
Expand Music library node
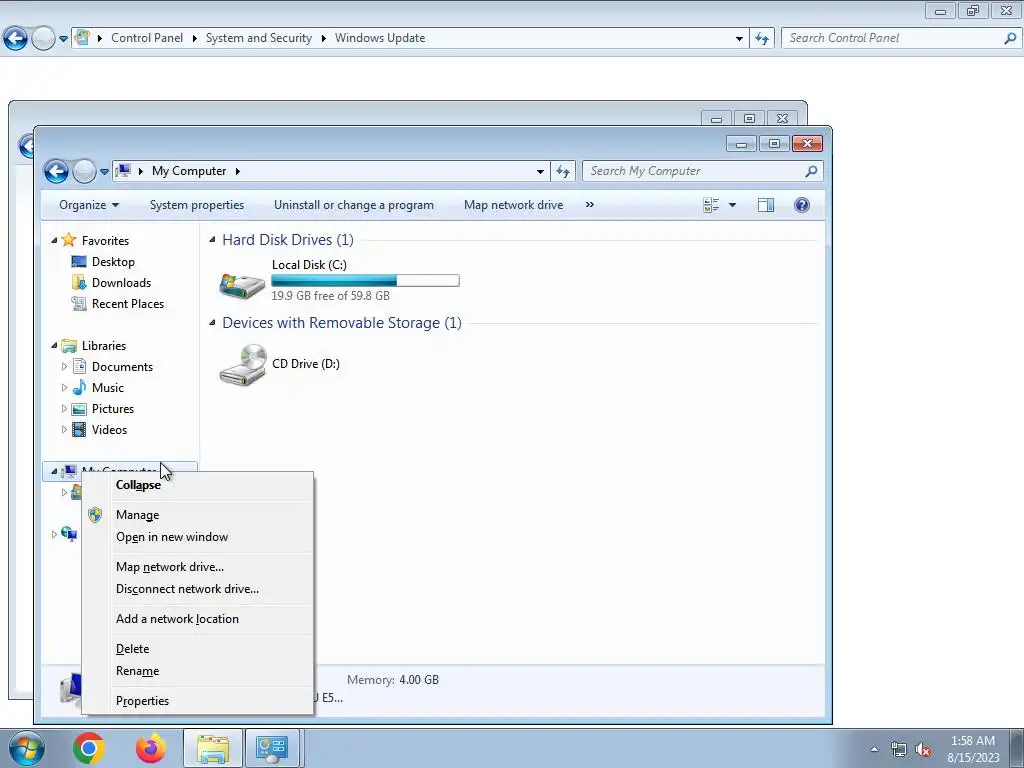64,387
